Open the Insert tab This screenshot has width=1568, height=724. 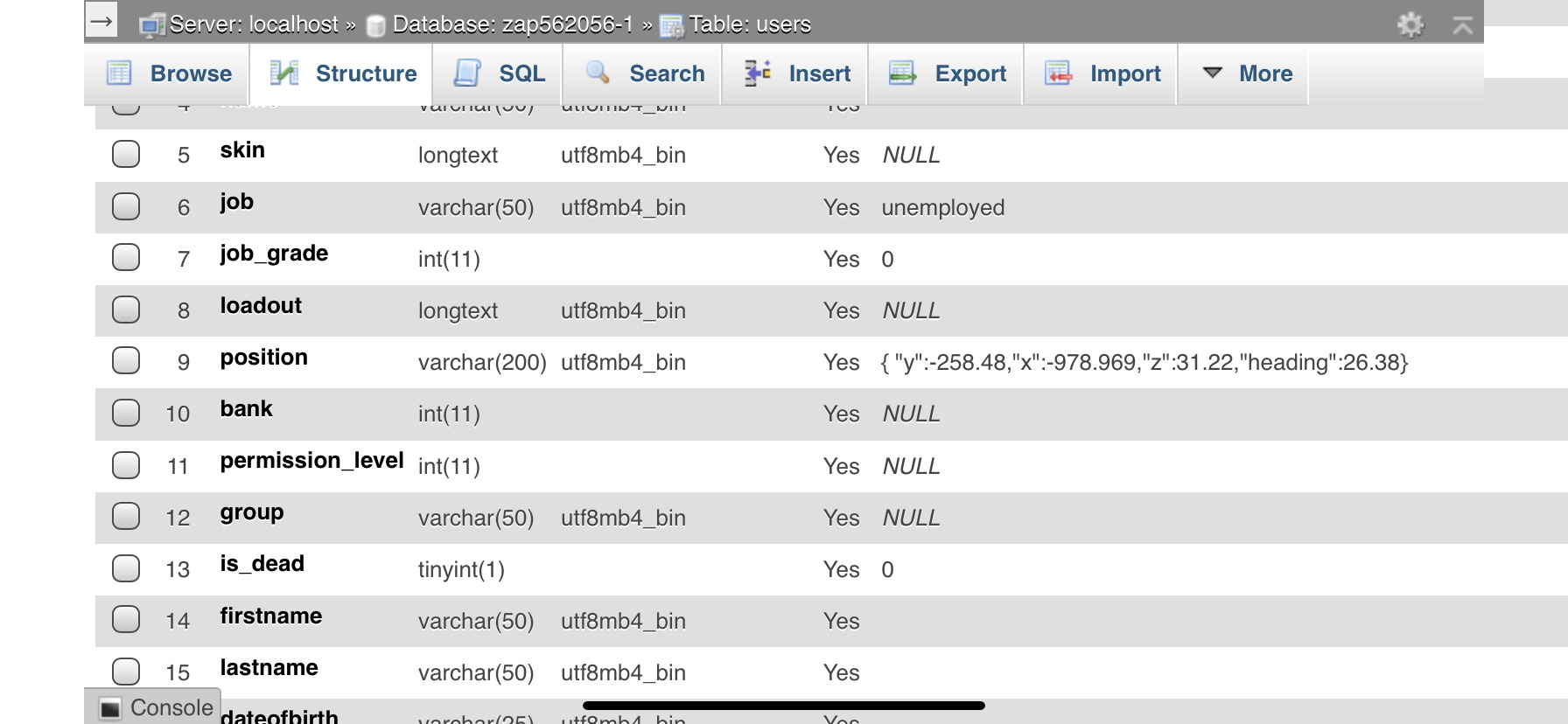[x=796, y=73]
